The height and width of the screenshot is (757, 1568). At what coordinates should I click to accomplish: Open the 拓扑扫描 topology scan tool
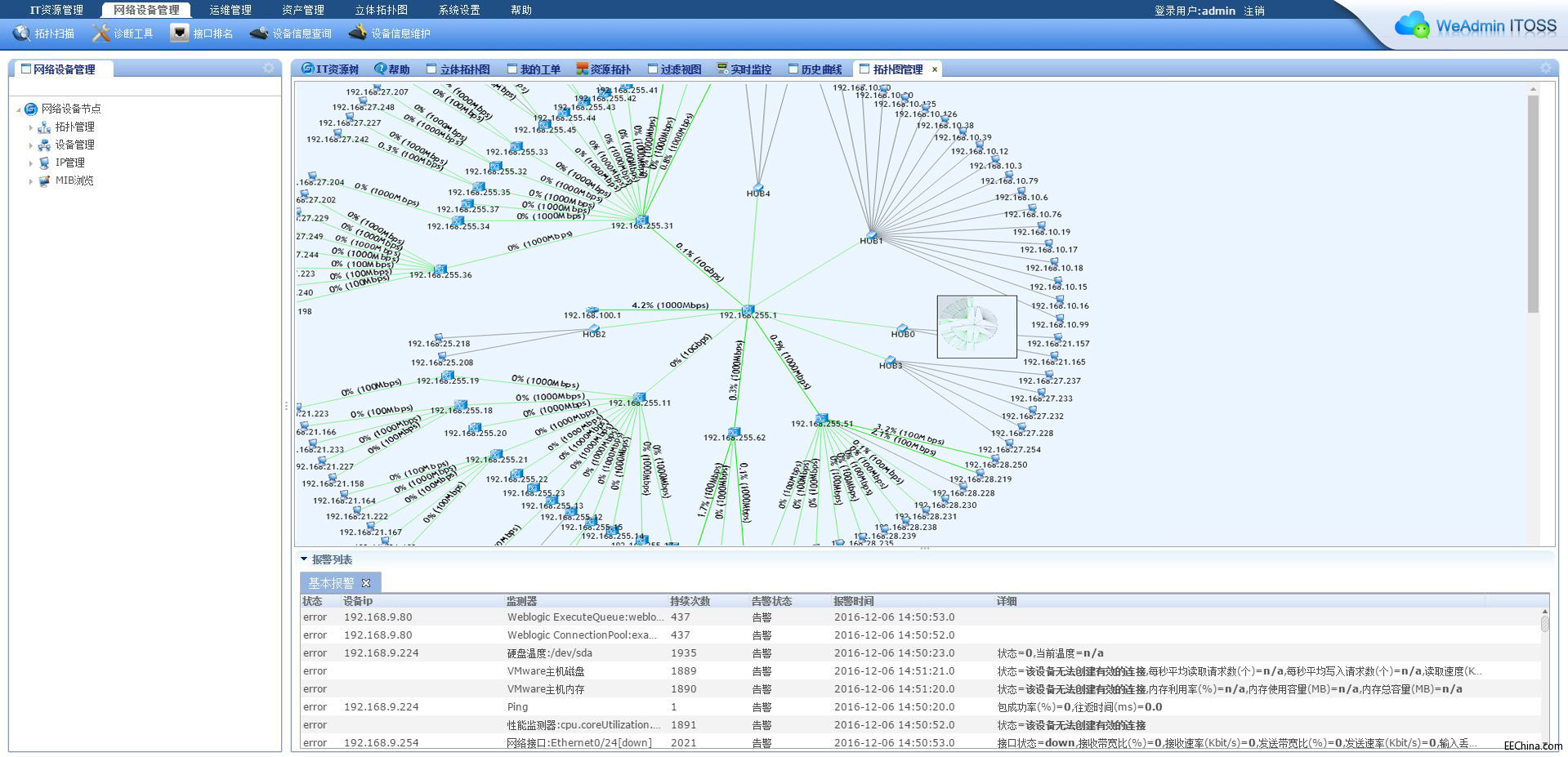point(44,33)
